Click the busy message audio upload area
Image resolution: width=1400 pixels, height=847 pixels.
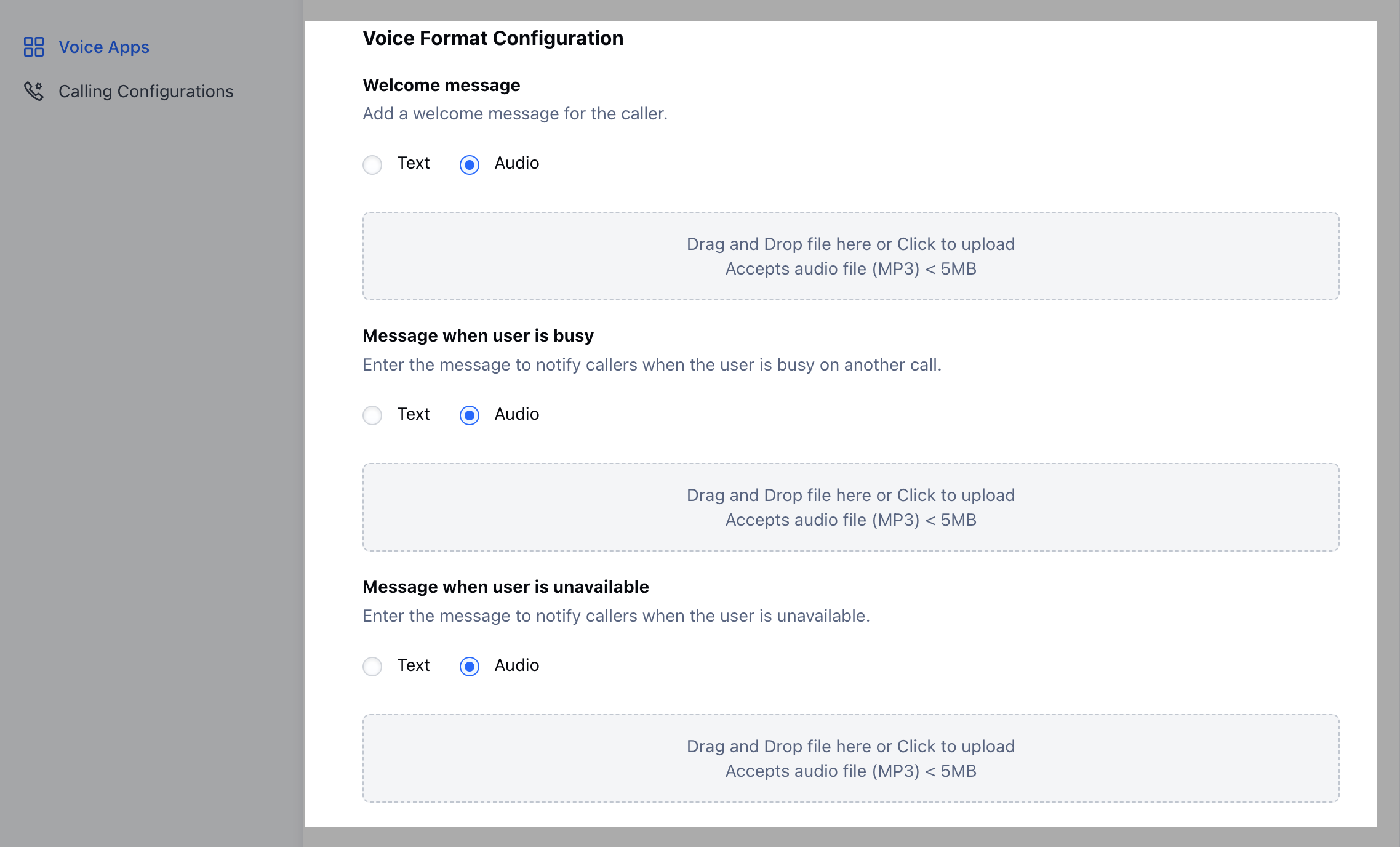pyautogui.click(x=850, y=507)
